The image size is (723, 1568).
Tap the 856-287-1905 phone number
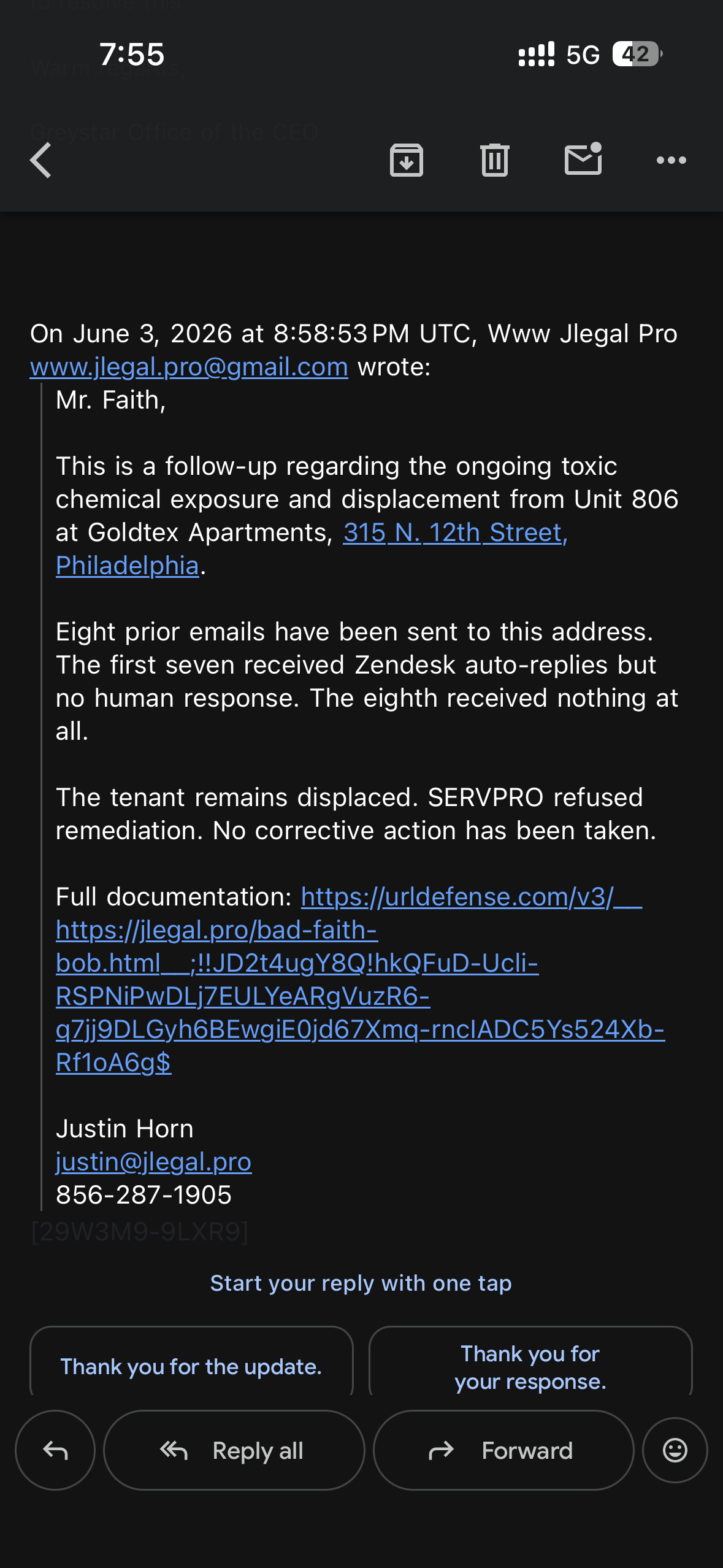tap(143, 1195)
